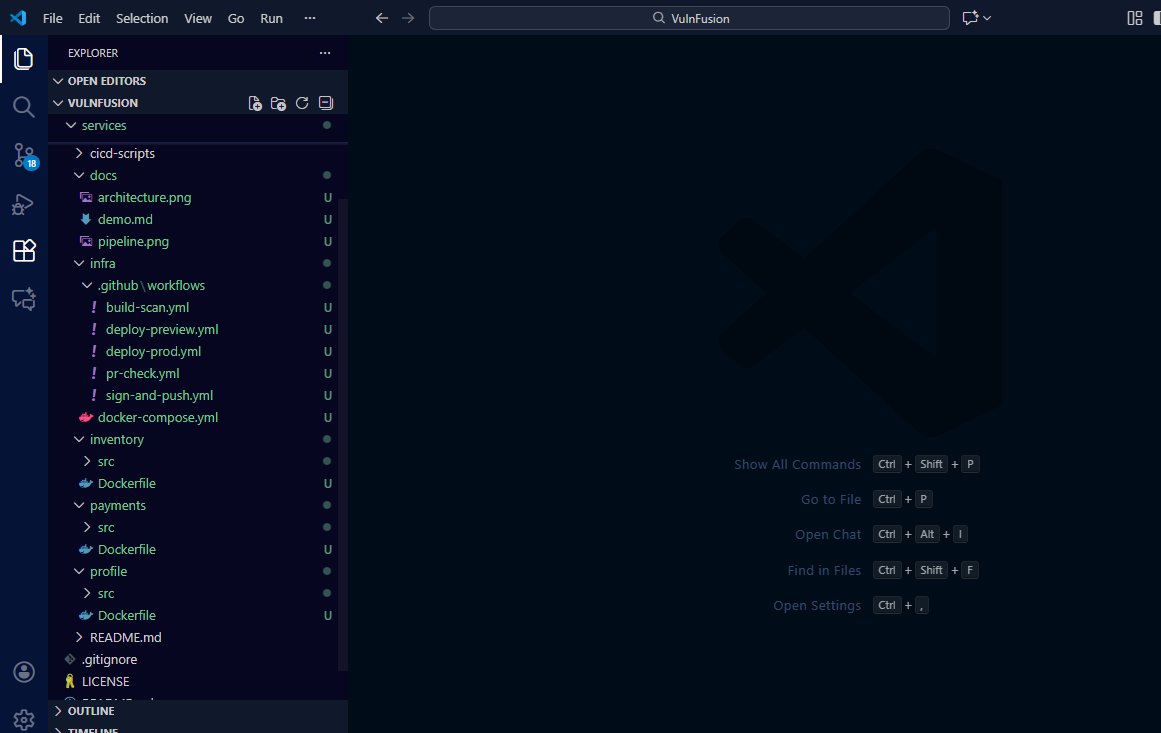This screenshot has width=1161, height=733.
Task: Open build-scan.yml workflow file
Action: [x=198, y=307]
